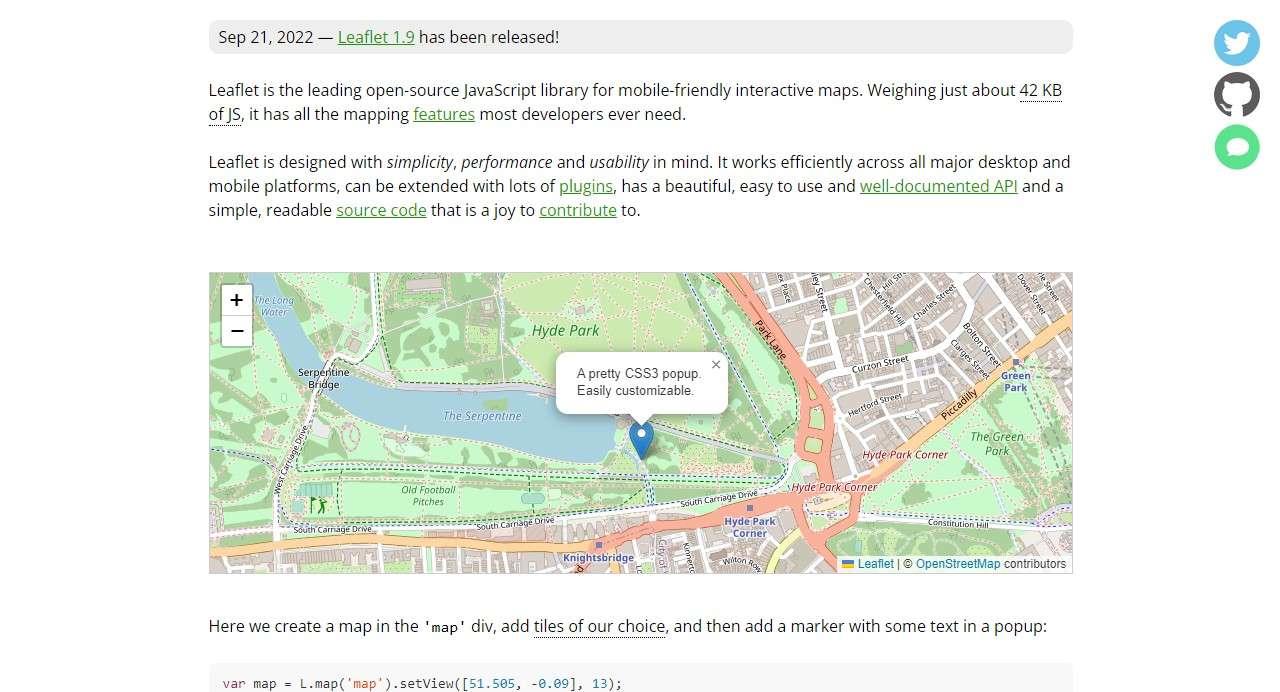Visit the well-documented API link

938,186
